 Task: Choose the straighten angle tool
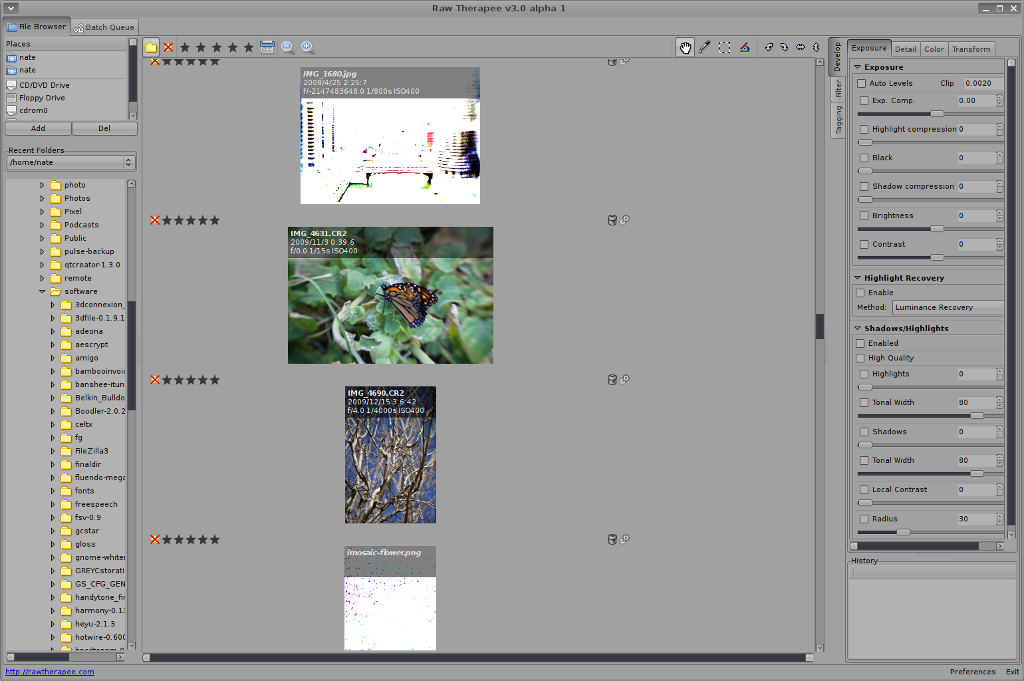pyautogui.click(x=745, y=47)
